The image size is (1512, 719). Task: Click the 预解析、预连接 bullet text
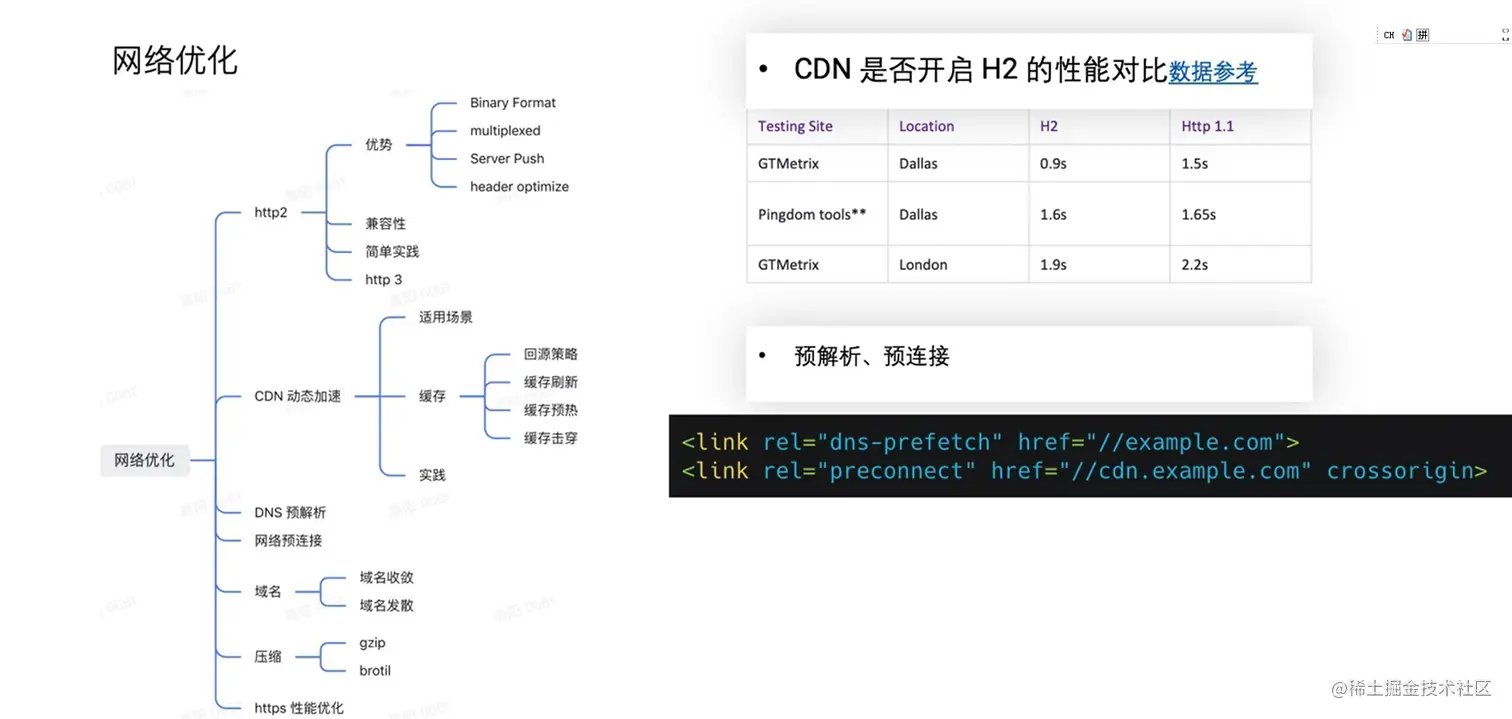(x=871, y=356)
